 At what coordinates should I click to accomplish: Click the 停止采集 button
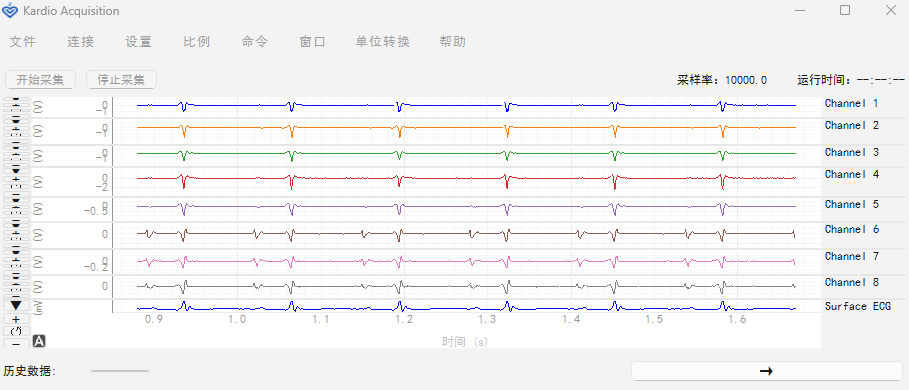(121, 80)
